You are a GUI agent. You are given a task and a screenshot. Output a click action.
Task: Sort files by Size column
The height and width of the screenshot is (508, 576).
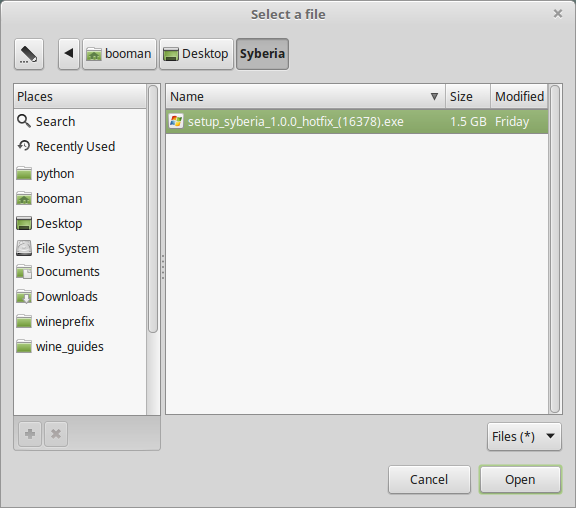pos(468,97)
